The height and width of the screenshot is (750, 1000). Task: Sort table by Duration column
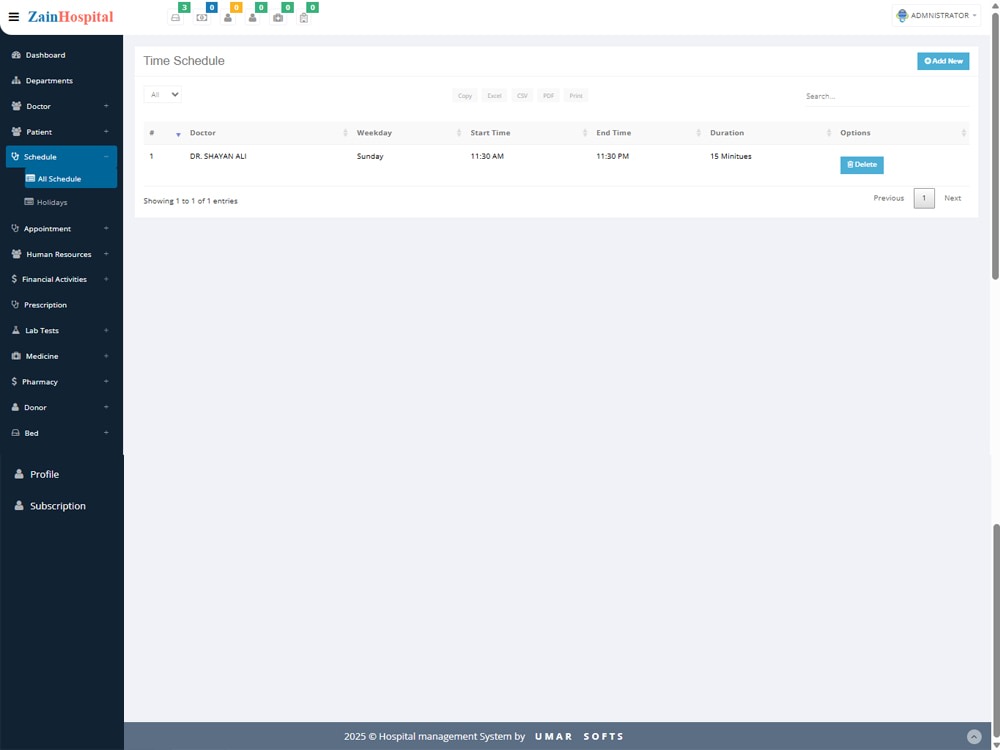pos(770,133)
